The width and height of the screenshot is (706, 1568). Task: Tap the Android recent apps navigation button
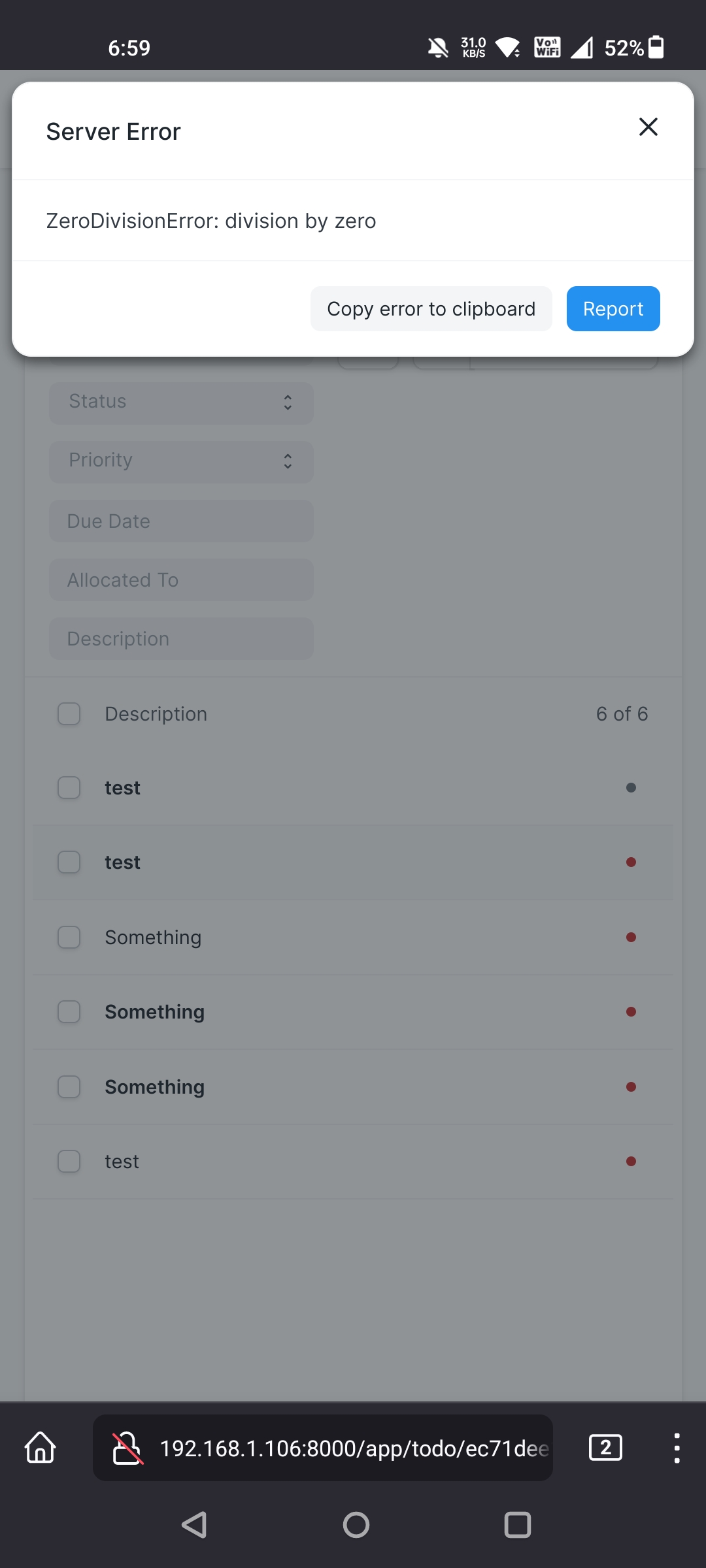pos(517,1524)
